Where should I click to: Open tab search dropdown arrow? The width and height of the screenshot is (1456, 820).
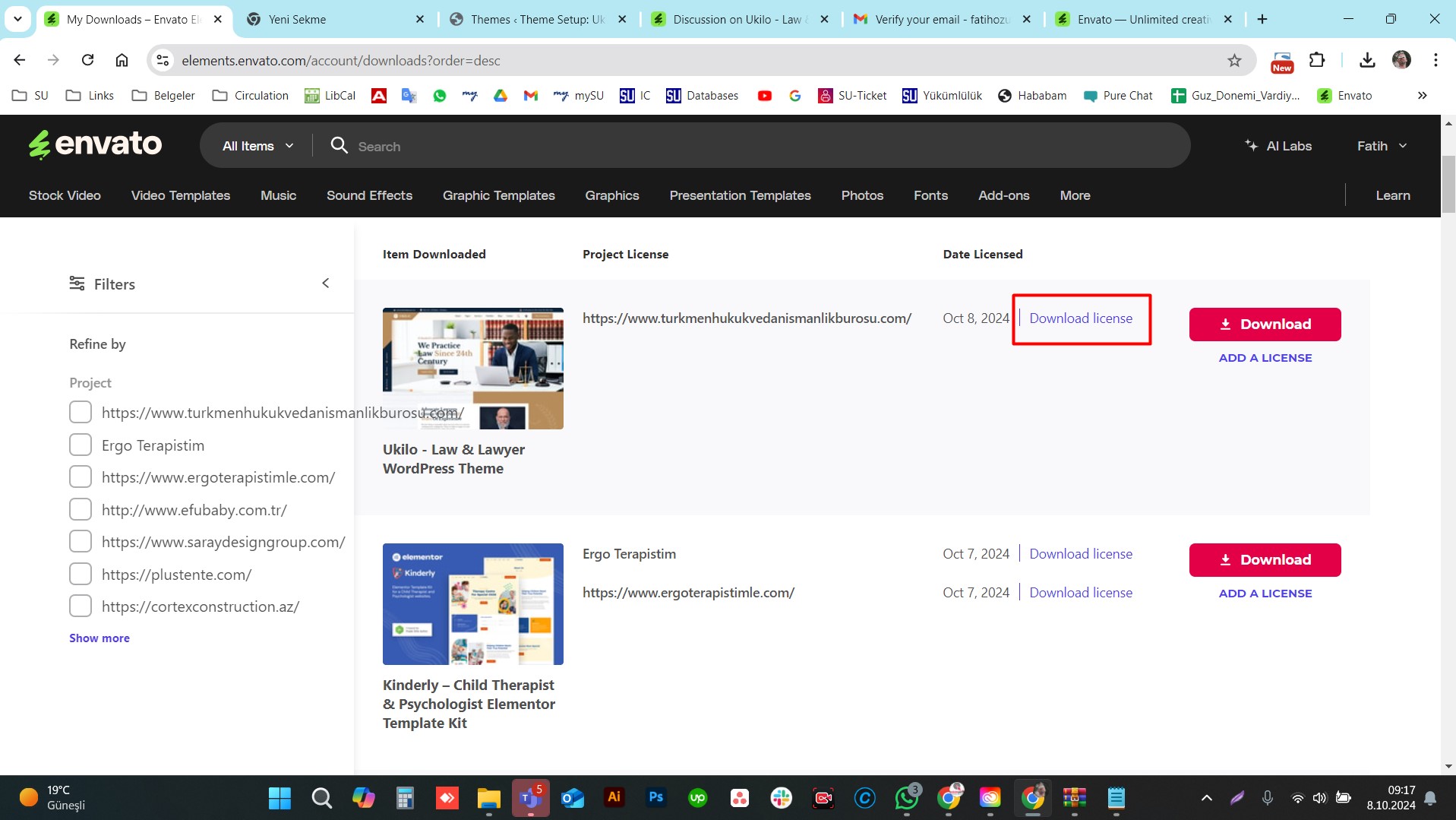pos(17,19)
